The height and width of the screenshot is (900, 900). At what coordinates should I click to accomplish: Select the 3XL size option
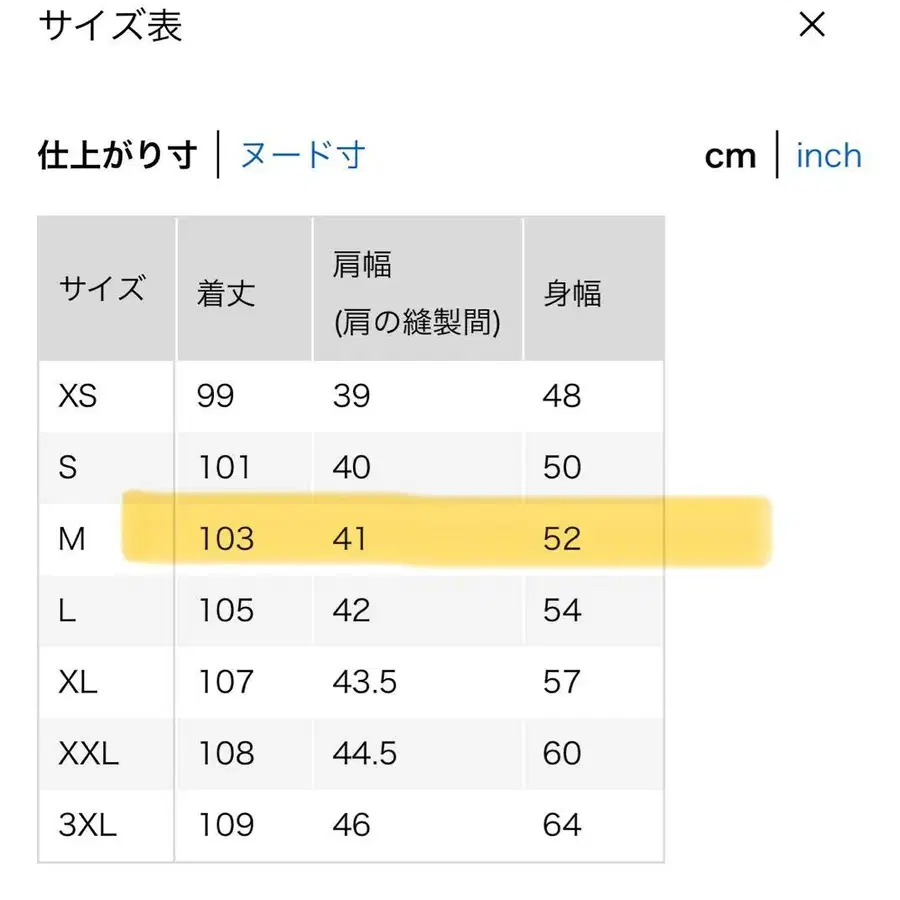pyautogui.click(x=86, y=825)
